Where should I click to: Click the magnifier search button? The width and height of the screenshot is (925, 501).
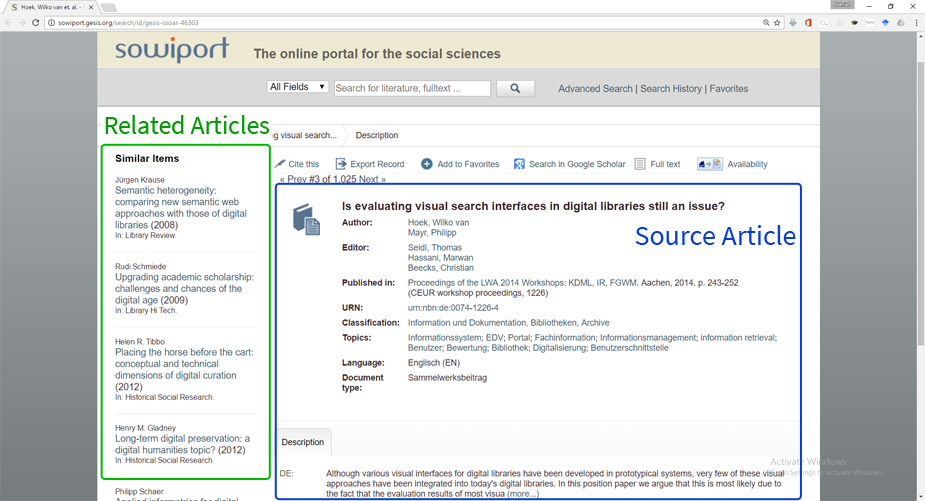coord(515,88)
